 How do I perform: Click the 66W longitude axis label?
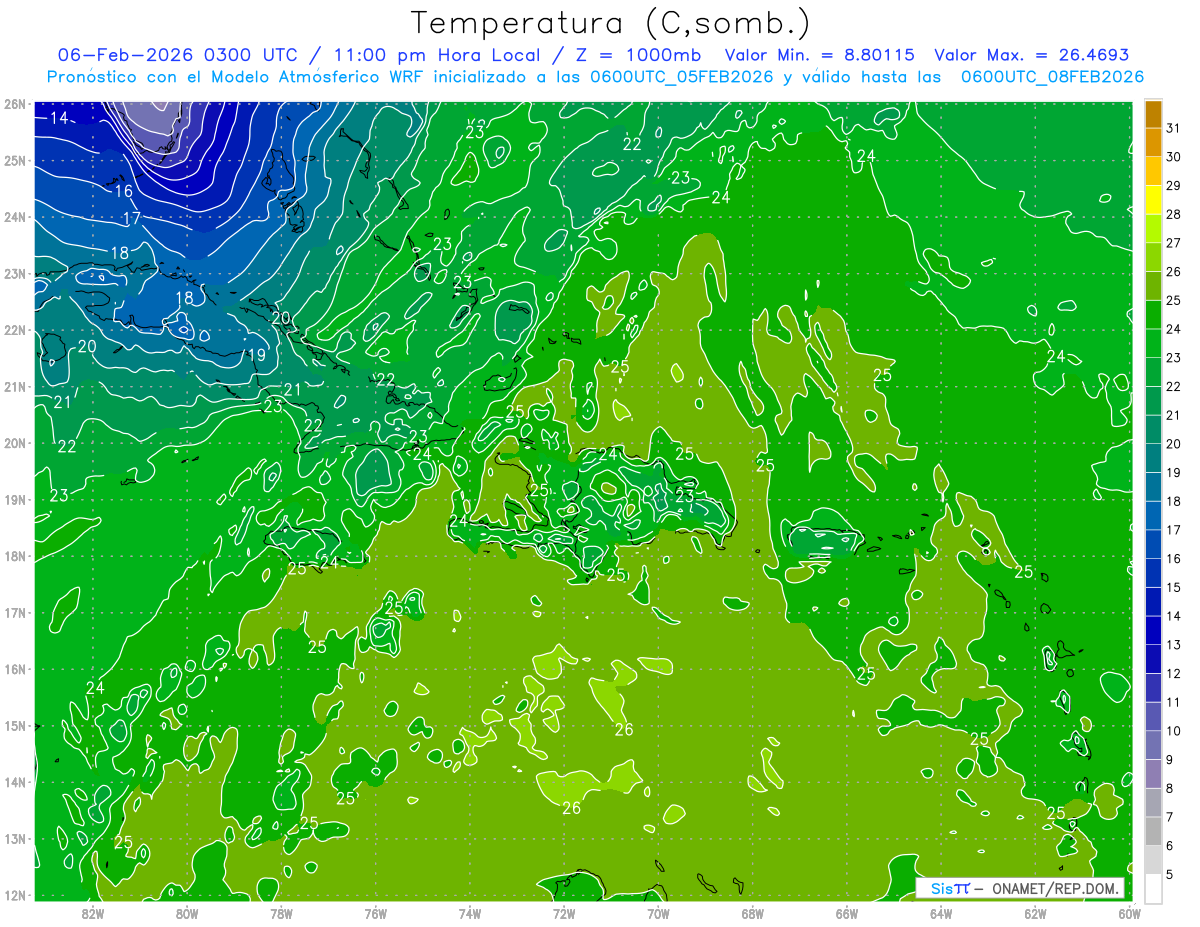846,913
